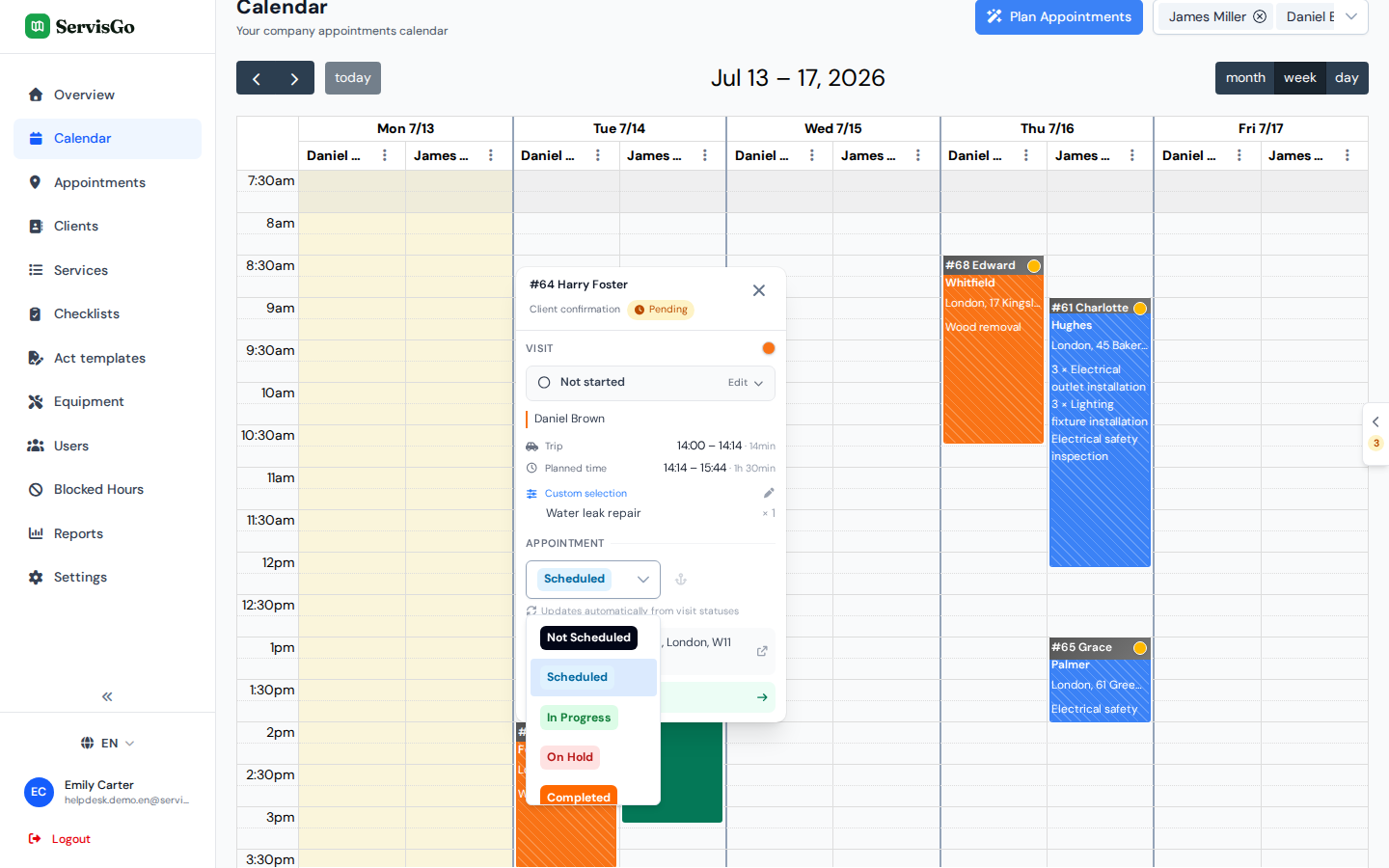Click the Settings gear icon
The width and height of the screenshot is (1389, 868).
[36, 577]
